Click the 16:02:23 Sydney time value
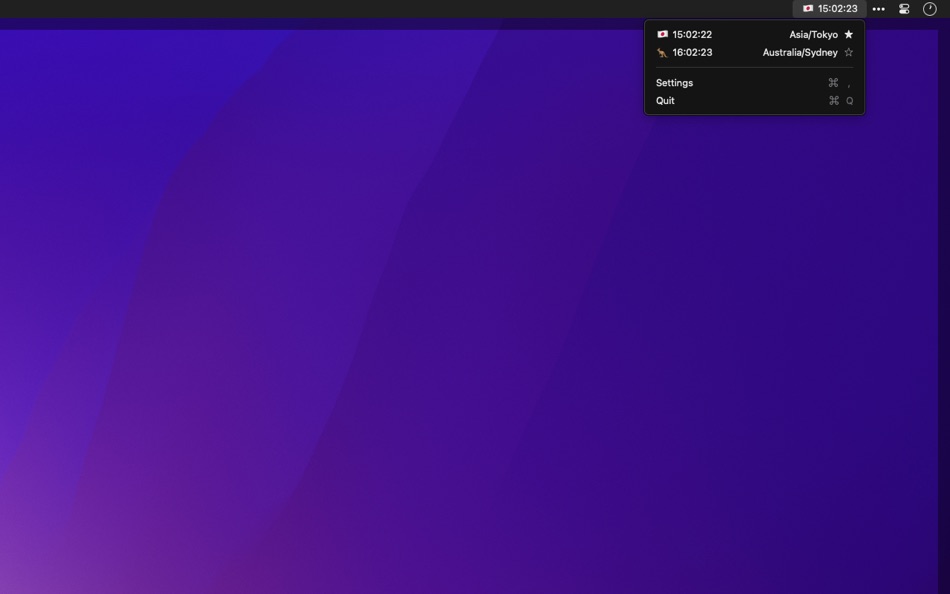 tap(692, 52)
